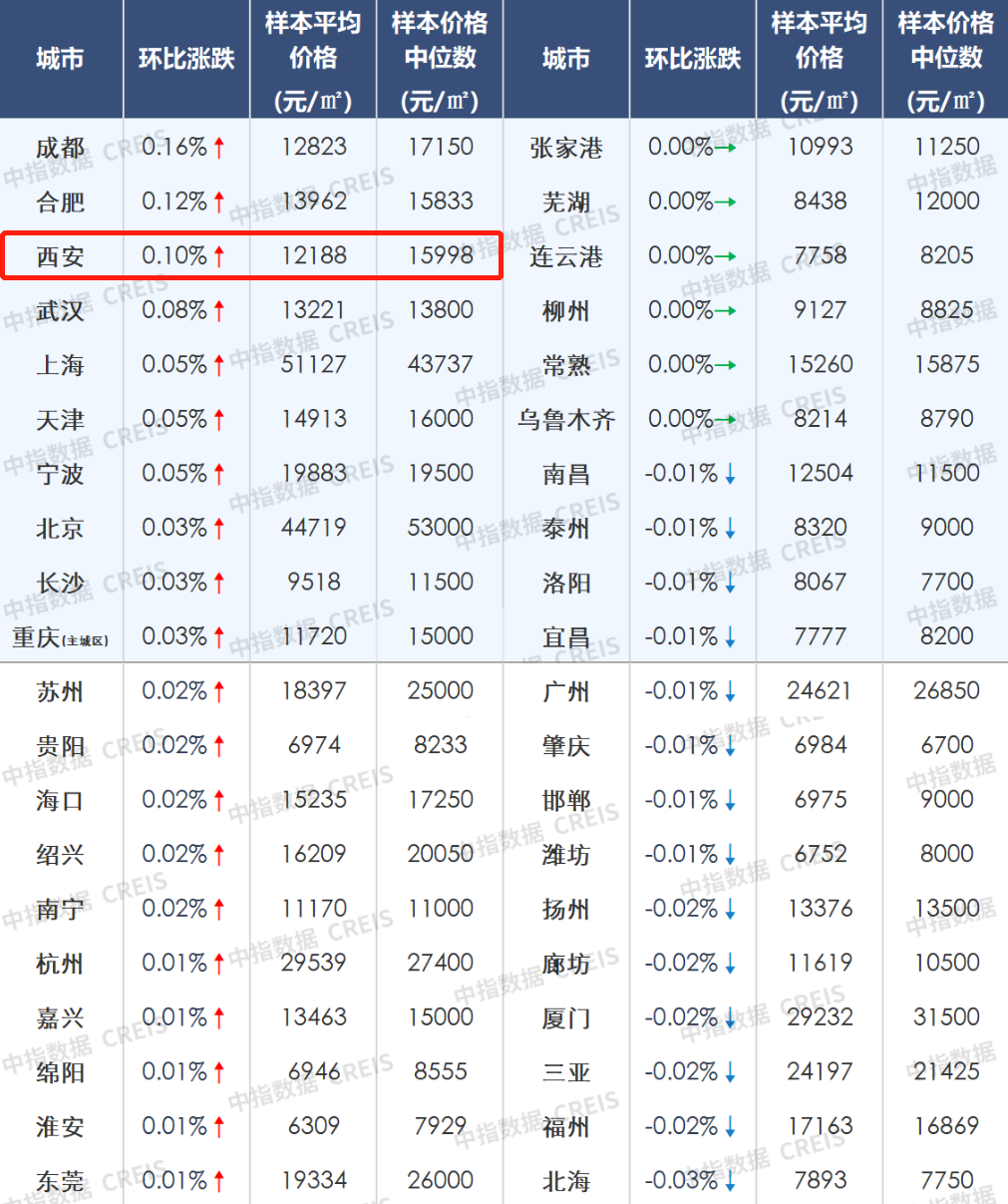Viewport: 1008px width, 1204px height.
Task: Select the 0.12% change value for 合肥
Action: (x=174, y=201)
